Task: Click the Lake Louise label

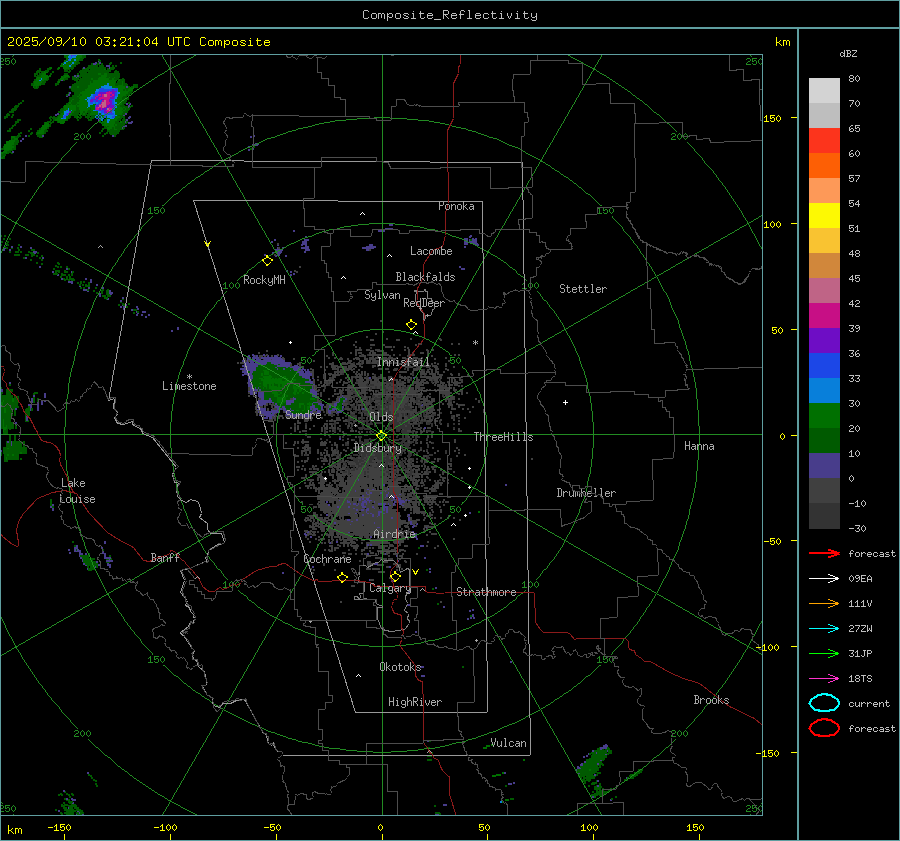Action: [77, 491]
